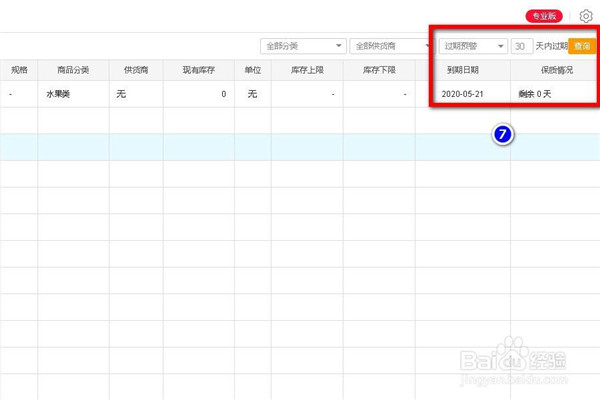
Task: Select the 商品分类 column header
Action: tap(73, 70)
